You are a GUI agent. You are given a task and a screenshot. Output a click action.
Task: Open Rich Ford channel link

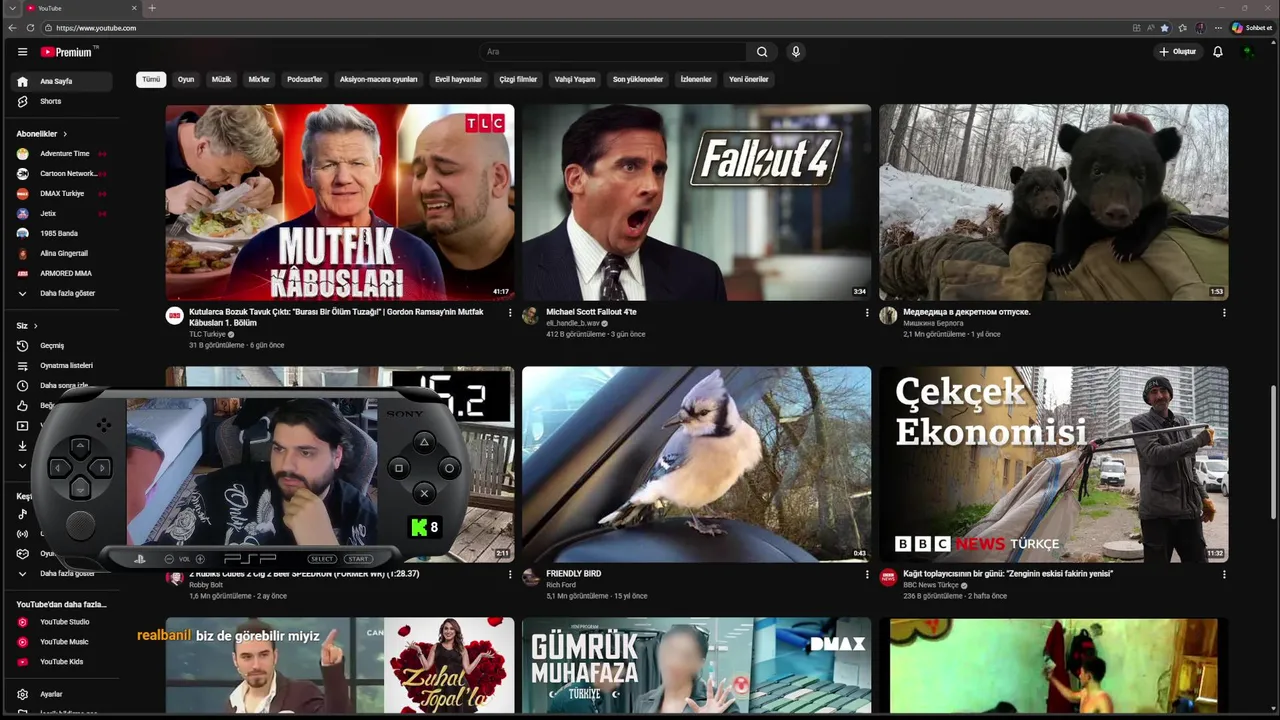tap(561, 585)
